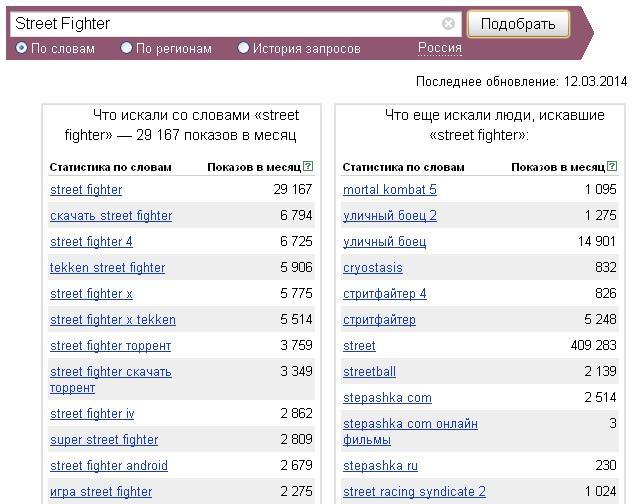Click the '409 283' impressions value

click(594, 345)
